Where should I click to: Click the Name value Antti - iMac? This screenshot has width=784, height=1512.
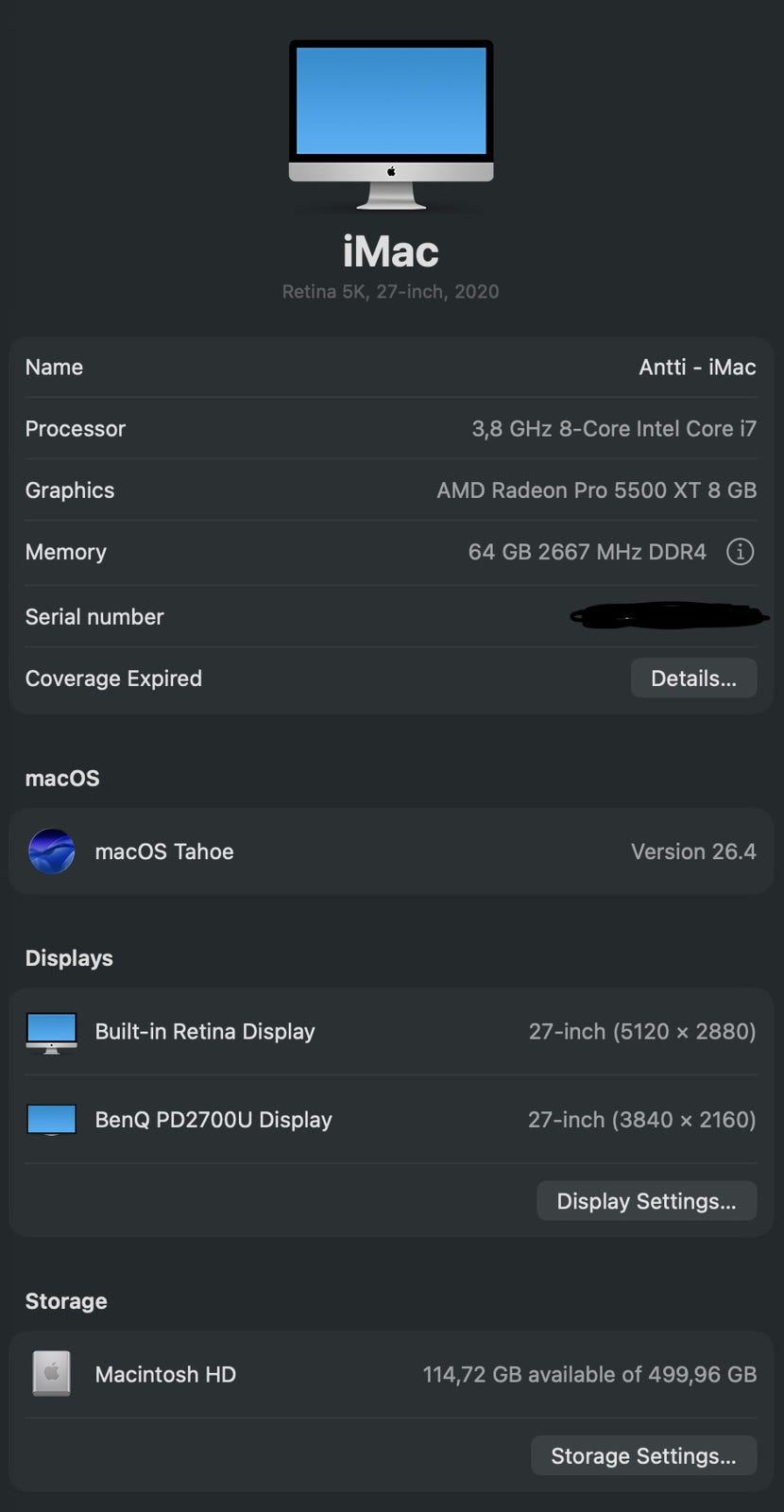pyautogui.click(x=697, y=368)
